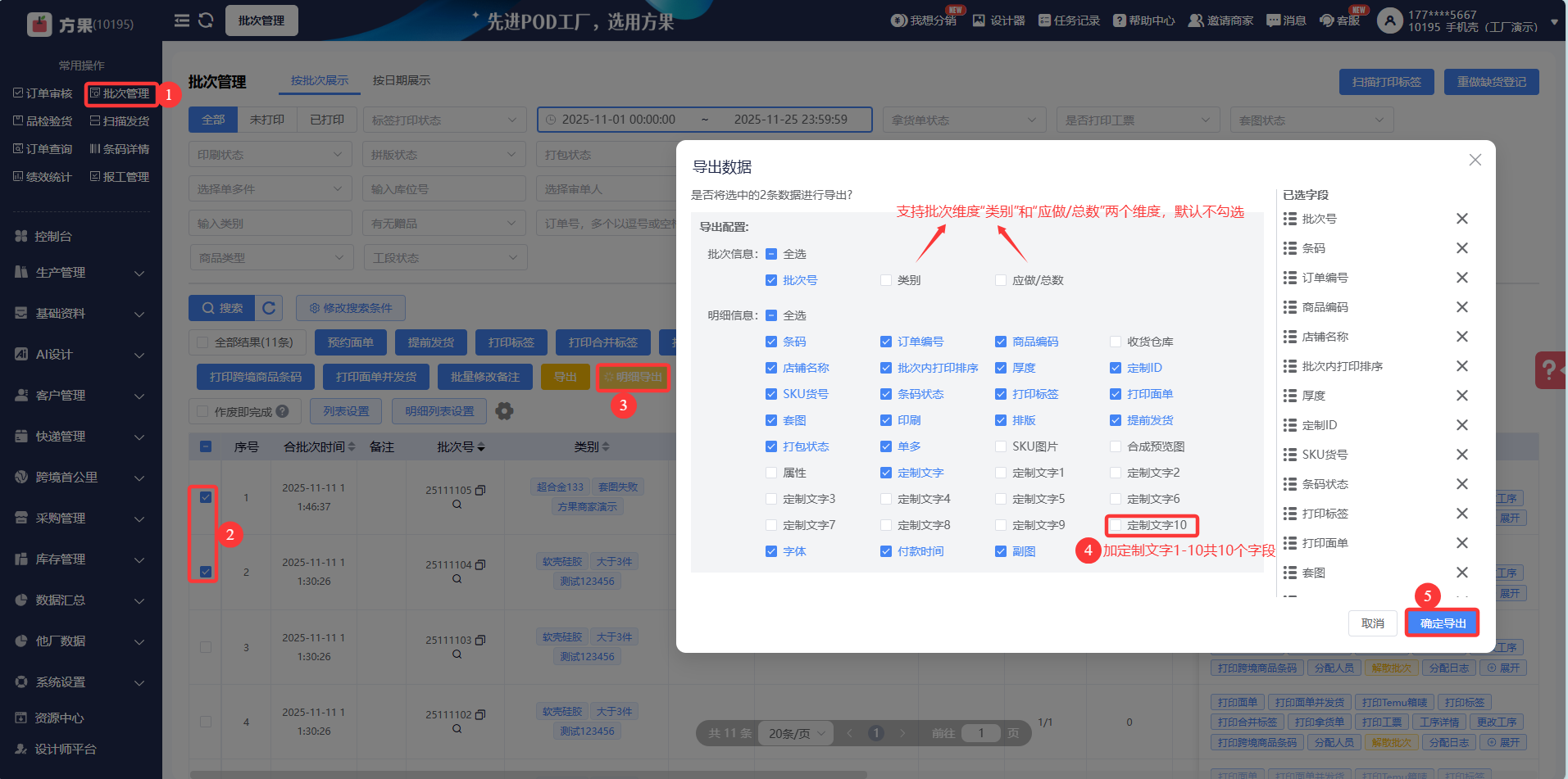Click the refresh icon in top bar

pyautogui.click(x=206, y=20)
